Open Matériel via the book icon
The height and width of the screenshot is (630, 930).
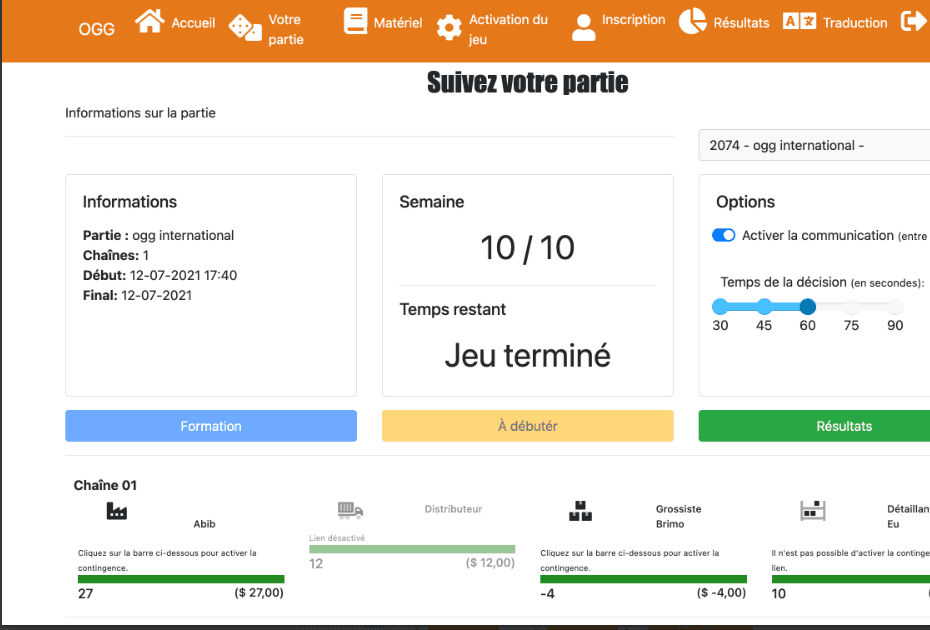pyautogui.click(x=355, y=20)
